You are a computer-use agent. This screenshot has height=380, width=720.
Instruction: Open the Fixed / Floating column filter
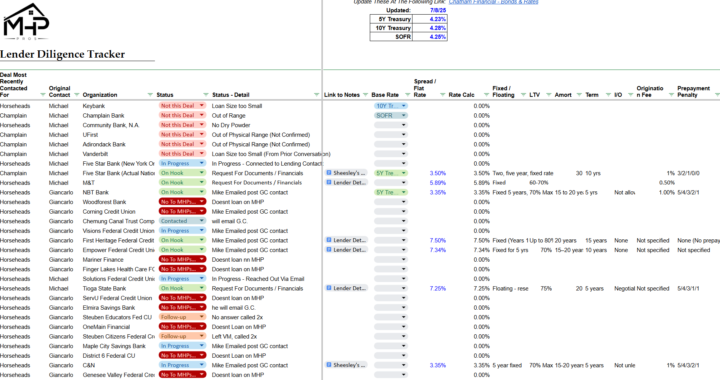tap(523, 95)
